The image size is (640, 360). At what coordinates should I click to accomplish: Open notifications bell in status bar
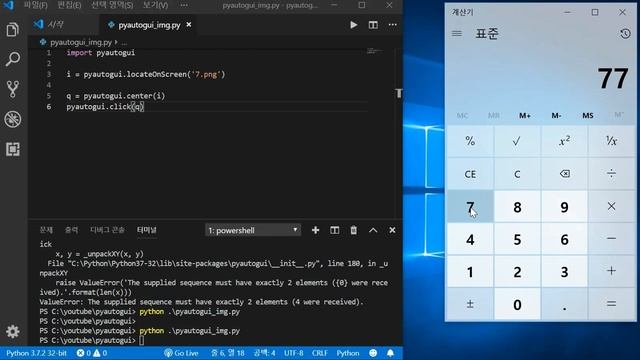pyautogui.click(x=390, y=353)
